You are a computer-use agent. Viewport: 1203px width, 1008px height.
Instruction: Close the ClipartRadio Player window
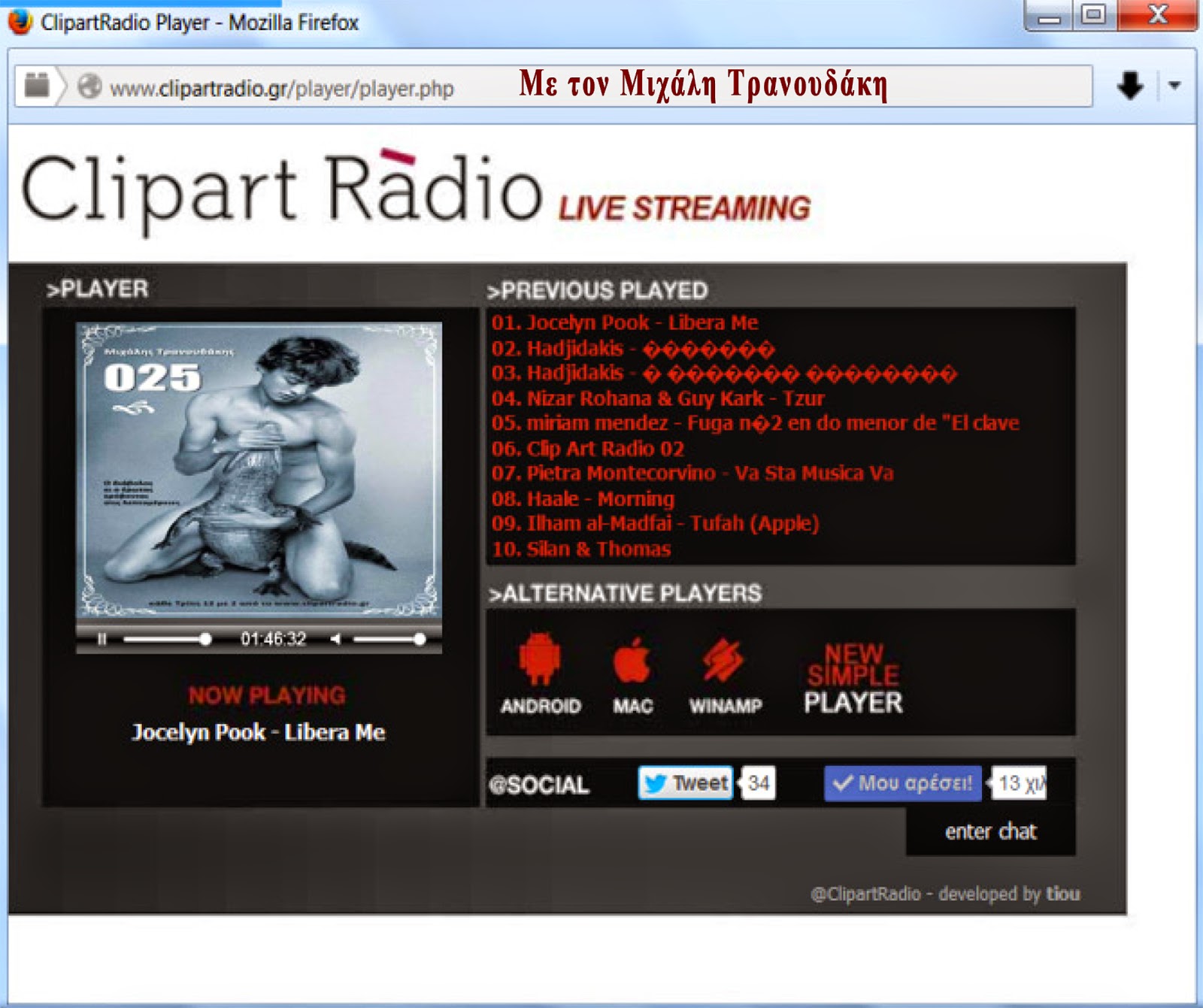click(x=1158, y=15)
